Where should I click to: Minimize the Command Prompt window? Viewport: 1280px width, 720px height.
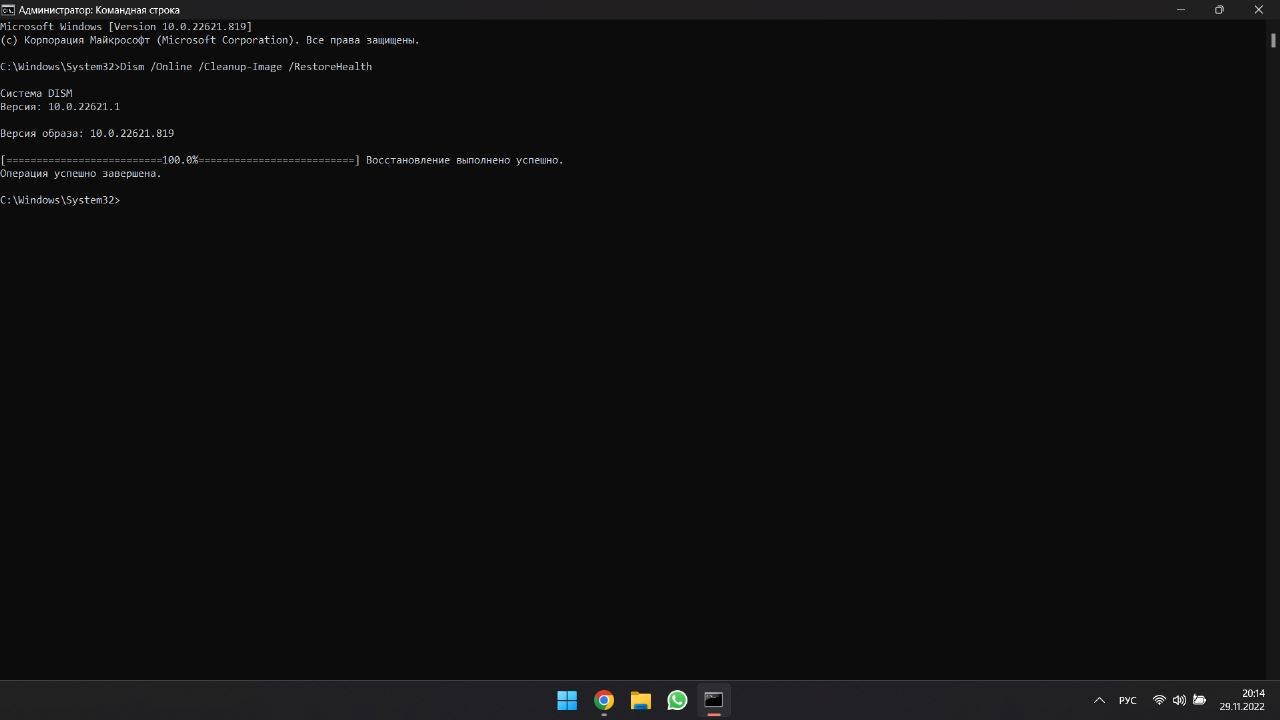coord(1181,10)
